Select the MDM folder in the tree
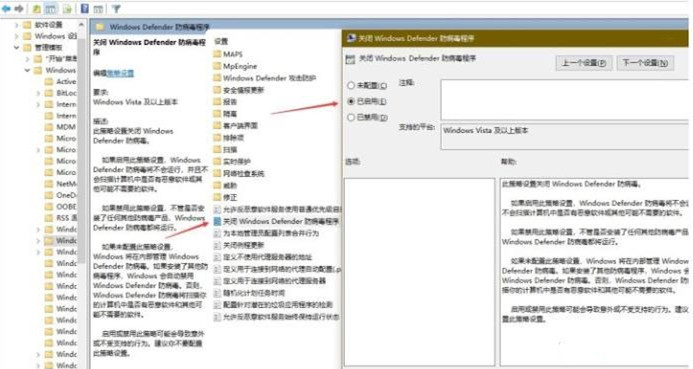This screenshot has height=369, width=693. tap(61, 127)
